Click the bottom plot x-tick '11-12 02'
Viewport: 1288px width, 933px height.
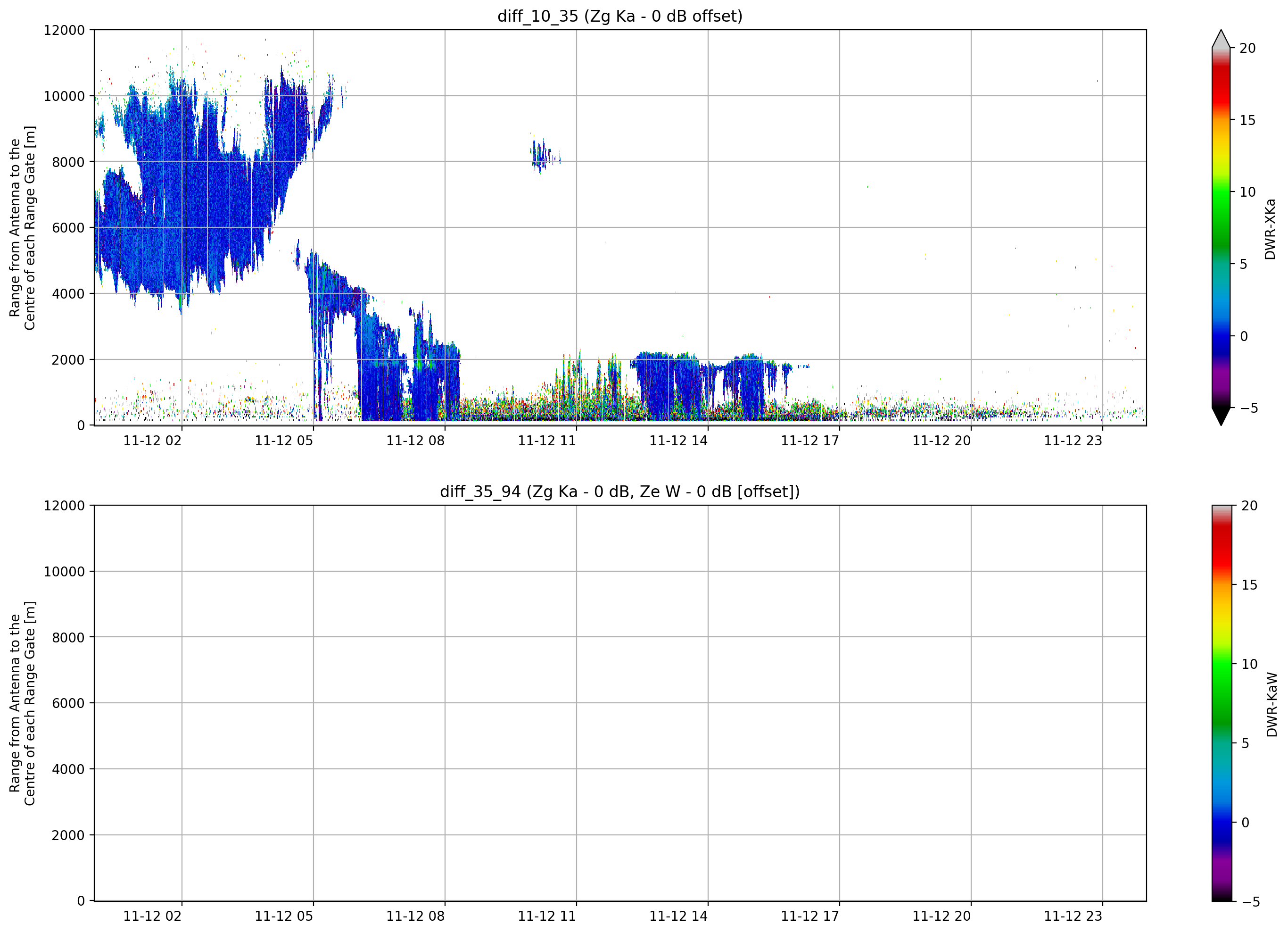(152, 916)
